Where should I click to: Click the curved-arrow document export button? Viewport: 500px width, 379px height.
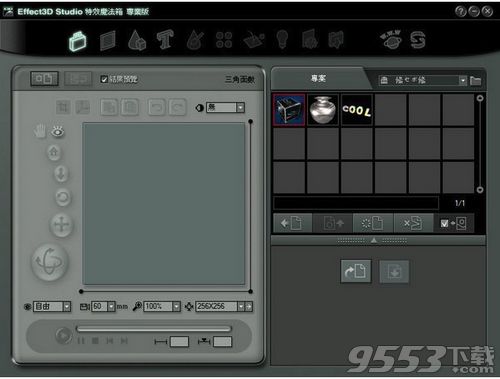(356, 271)
